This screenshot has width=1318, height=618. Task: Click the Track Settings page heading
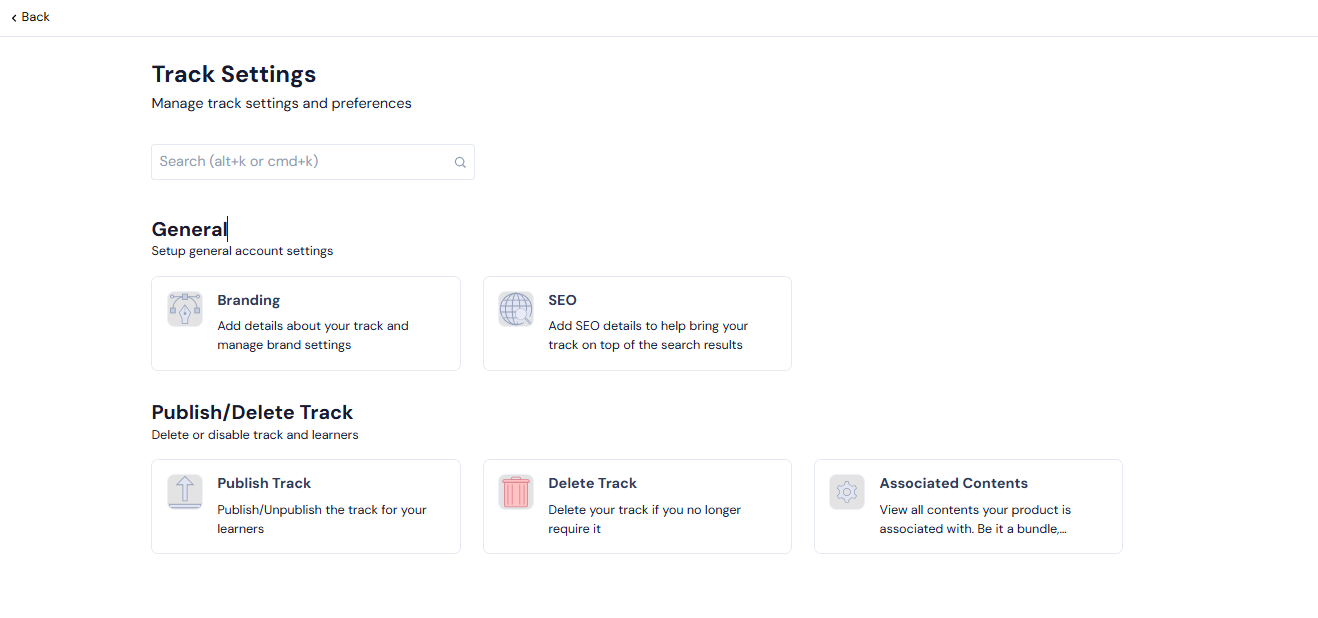pyautogui.click(x=233, y=74)
